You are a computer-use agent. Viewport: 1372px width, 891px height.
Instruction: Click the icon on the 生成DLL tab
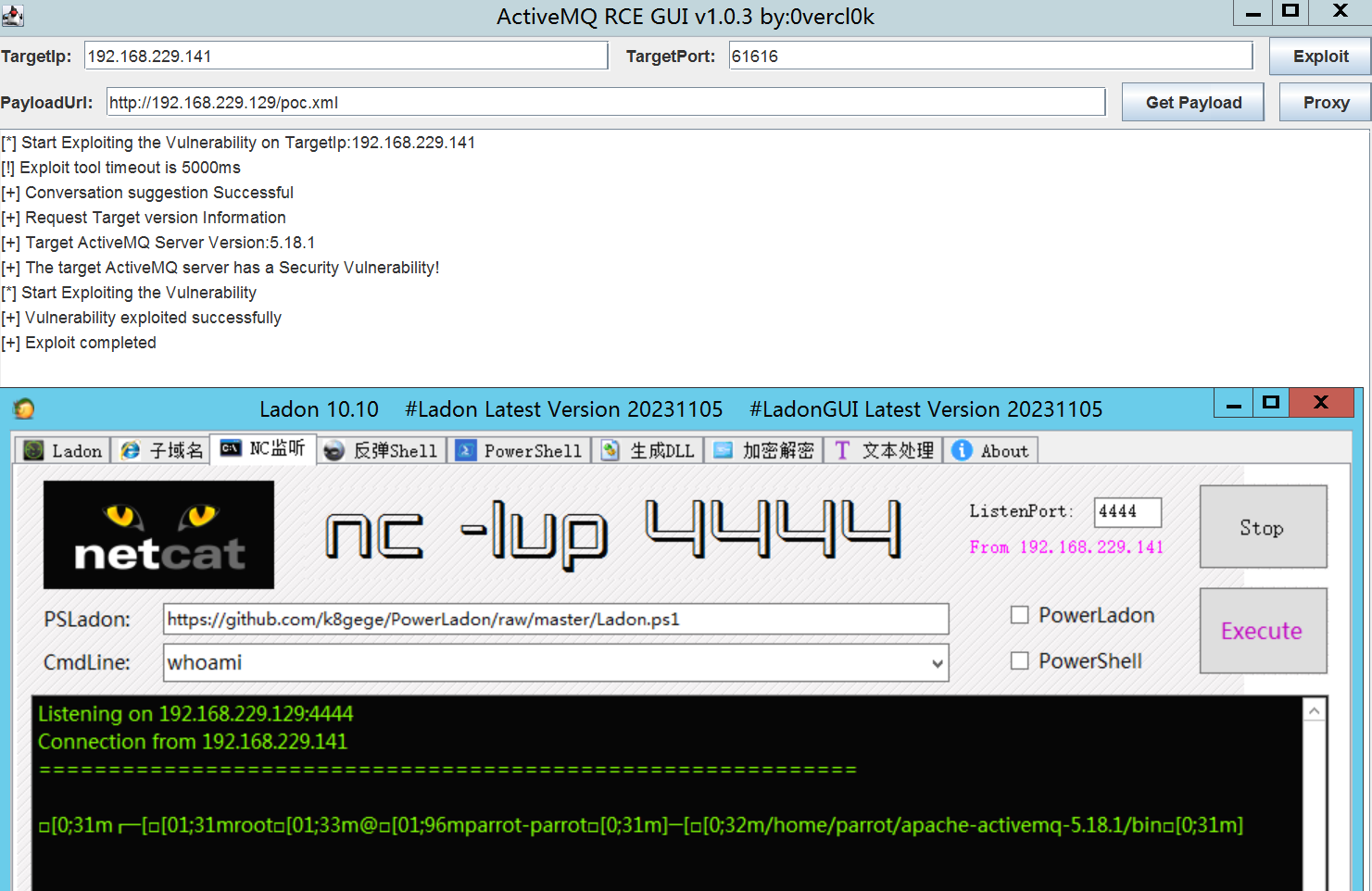(610, 450)
